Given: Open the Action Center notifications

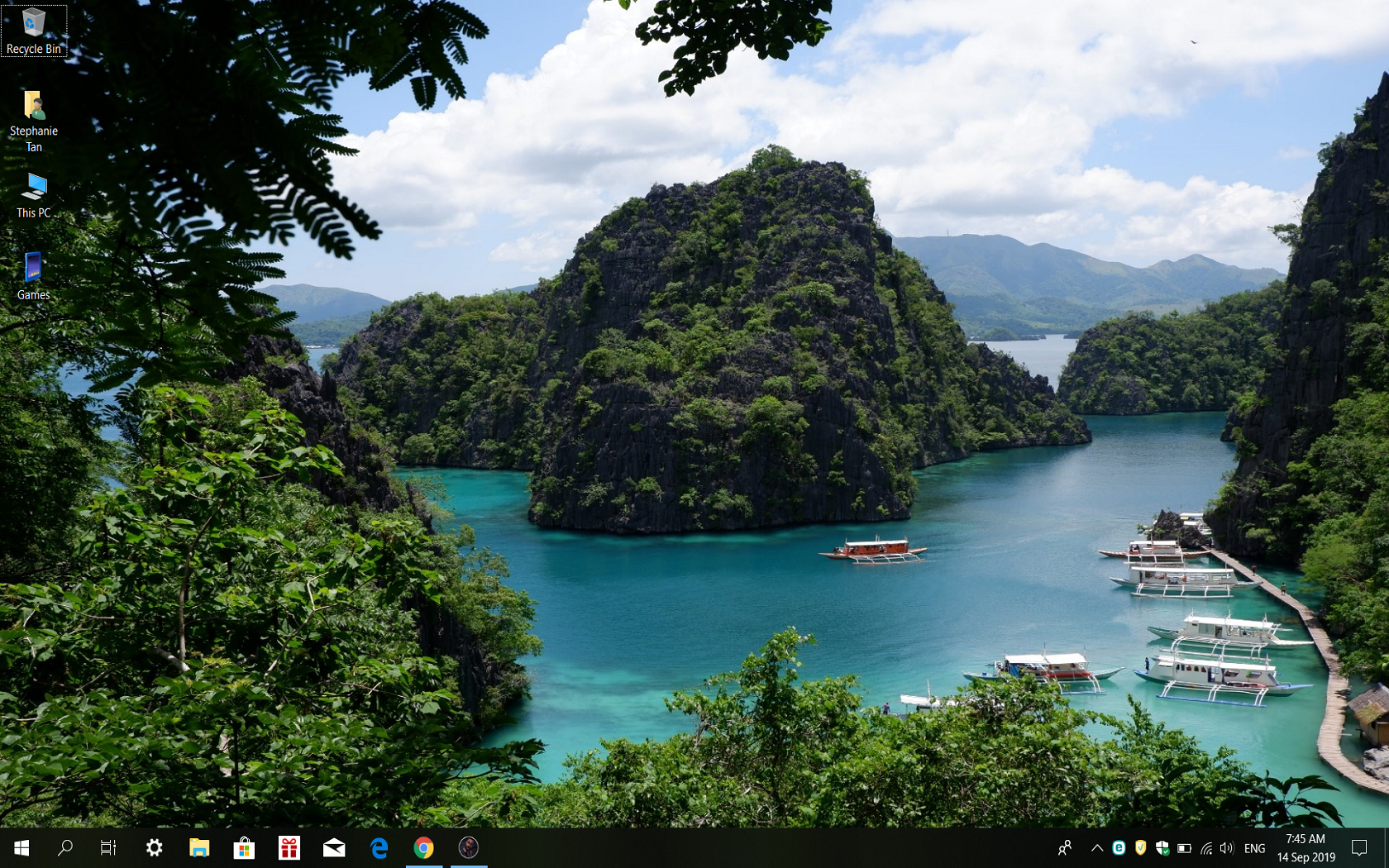Looking at the screenshot, I should point(1359,847).
